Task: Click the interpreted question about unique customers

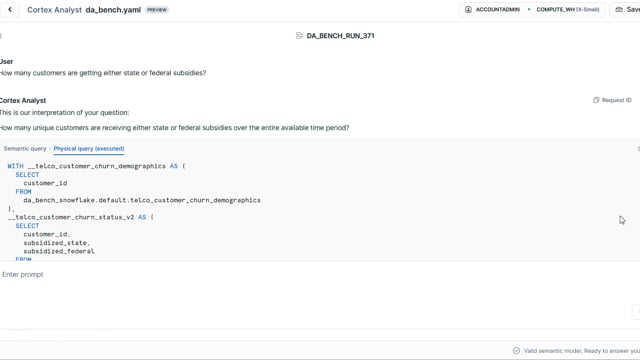Action: tap(174, 128)
